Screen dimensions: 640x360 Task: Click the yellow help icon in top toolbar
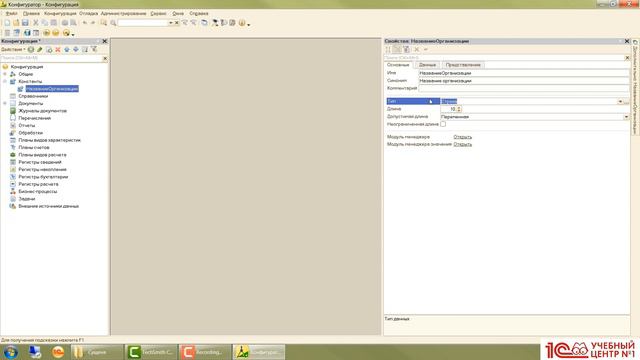coord(242,23)
